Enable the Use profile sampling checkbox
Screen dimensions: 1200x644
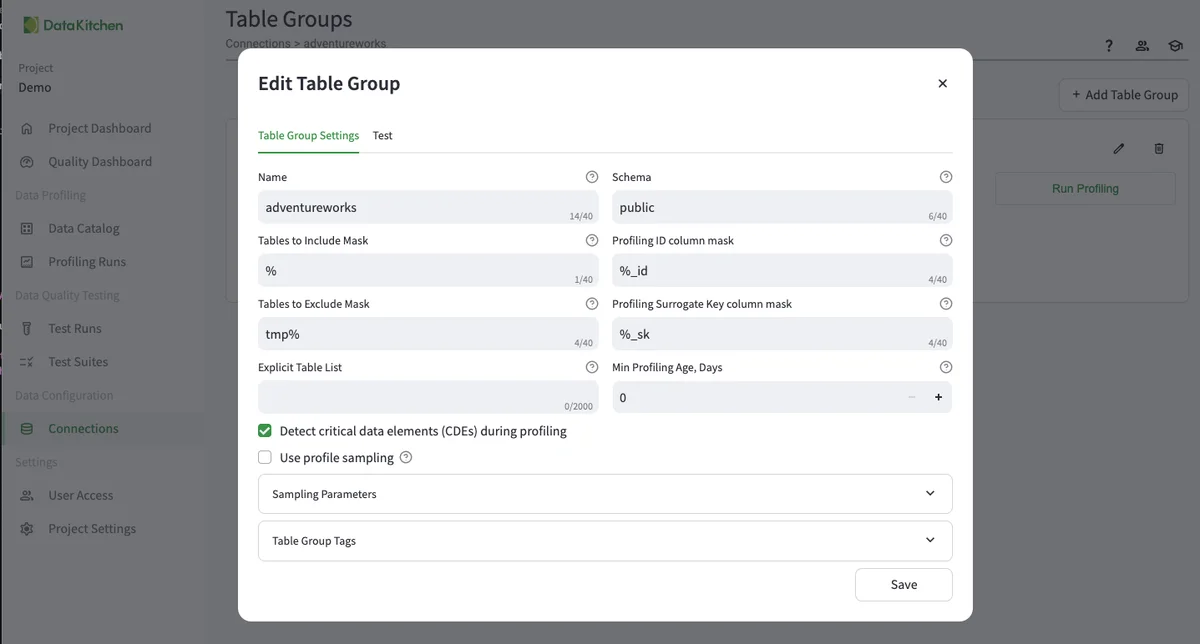pos(265,458)
